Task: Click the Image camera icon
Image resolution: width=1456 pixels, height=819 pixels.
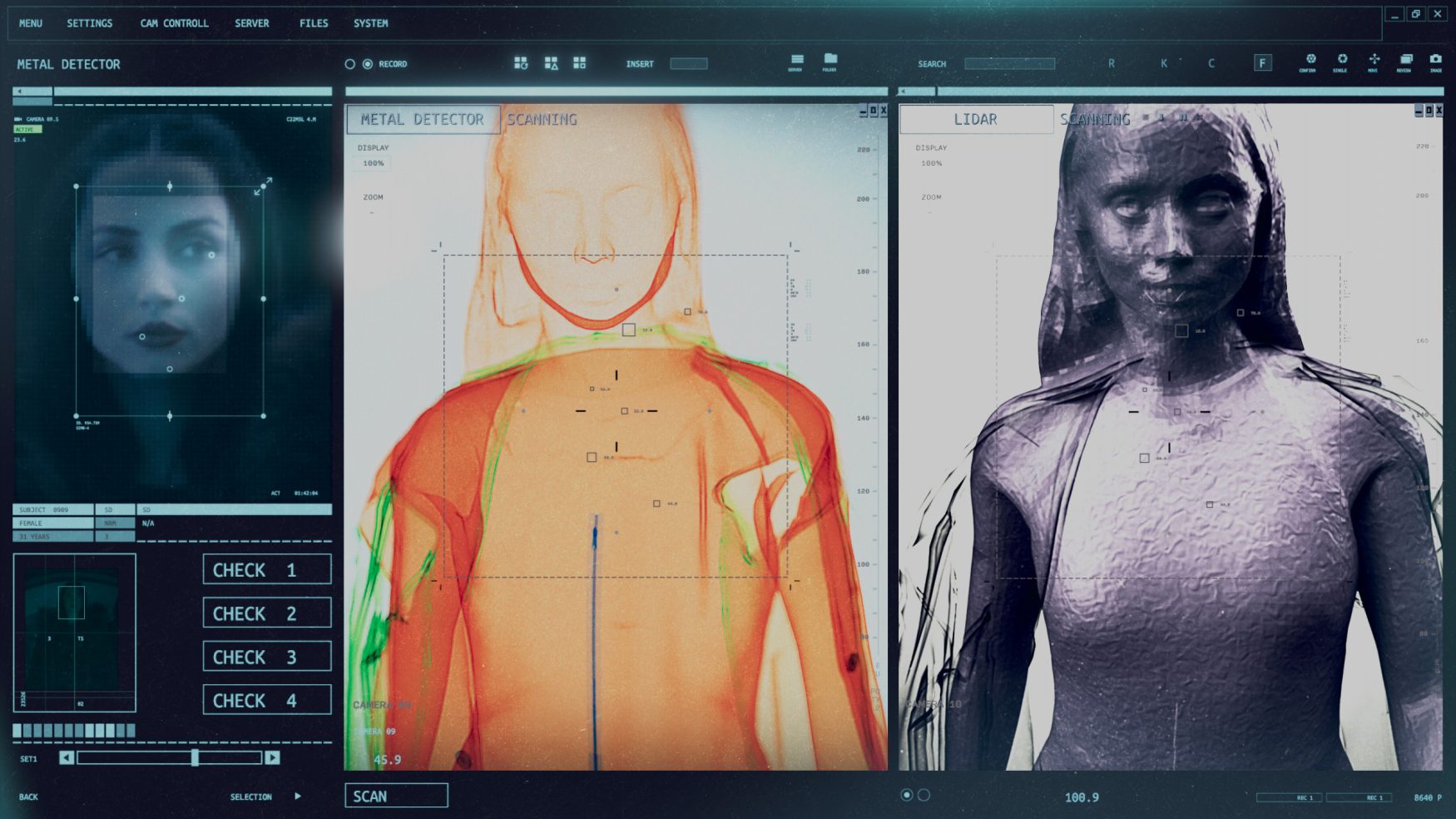Action: point(1435,60)
